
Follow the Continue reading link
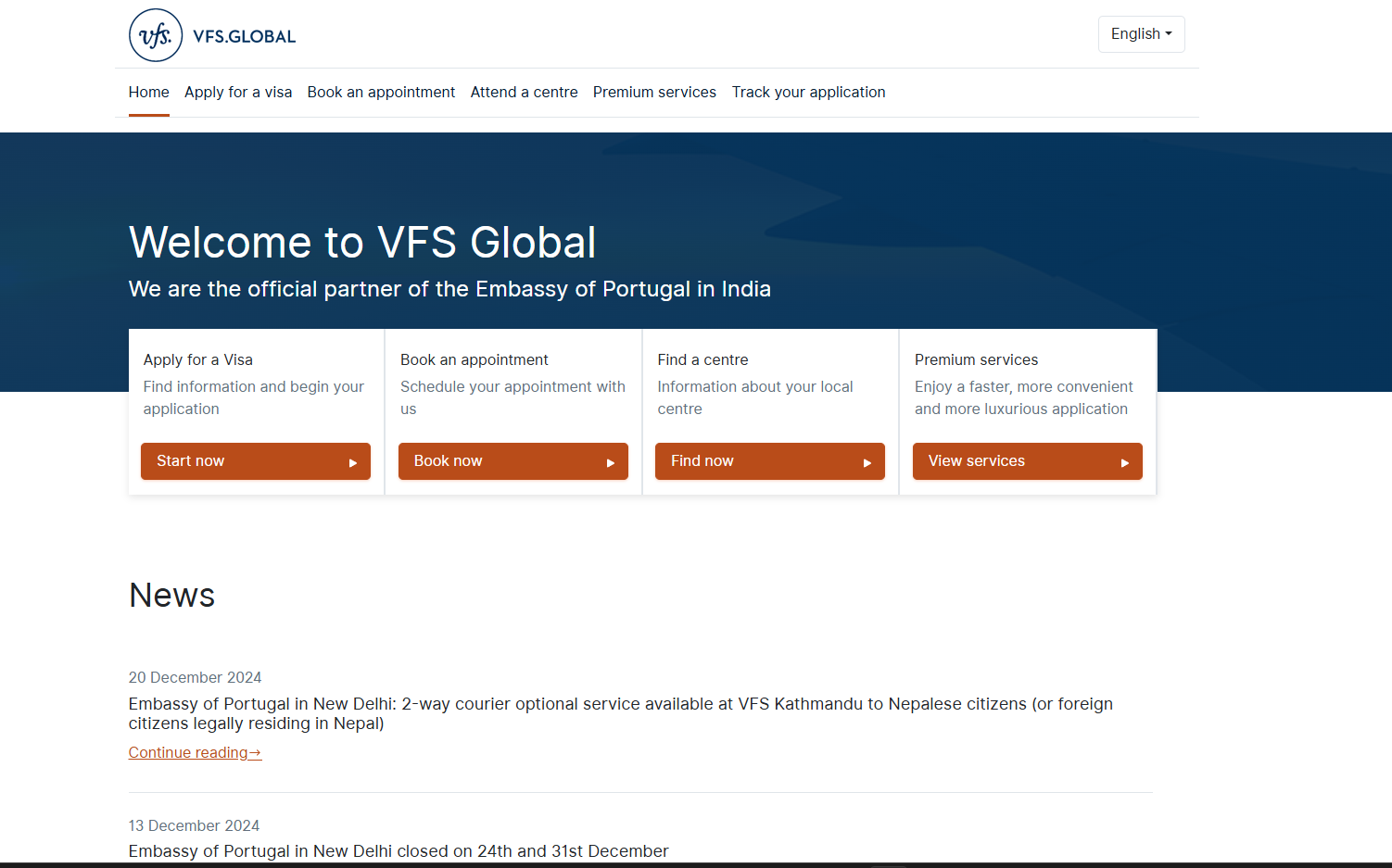click(x=195, y=752)
